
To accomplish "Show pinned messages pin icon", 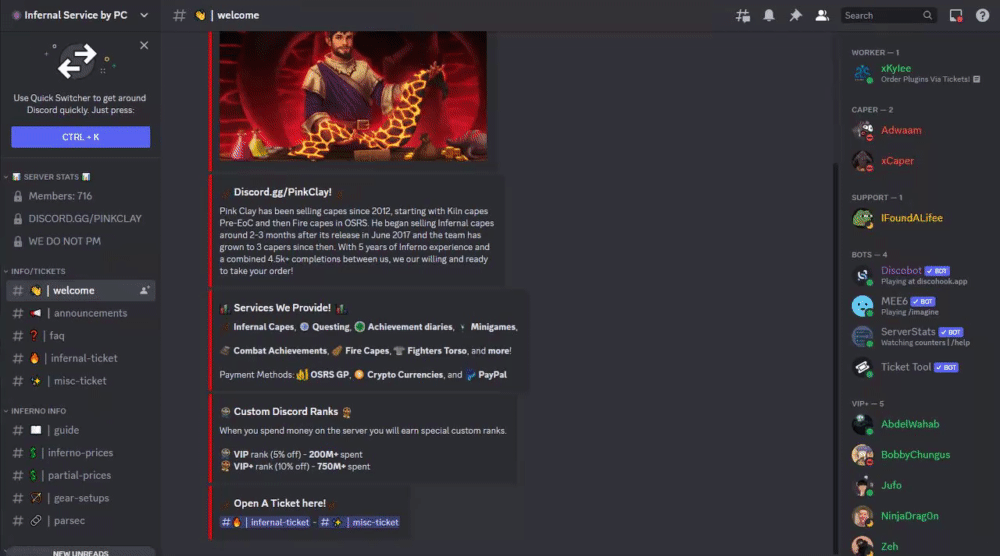I will pos(795,15).
